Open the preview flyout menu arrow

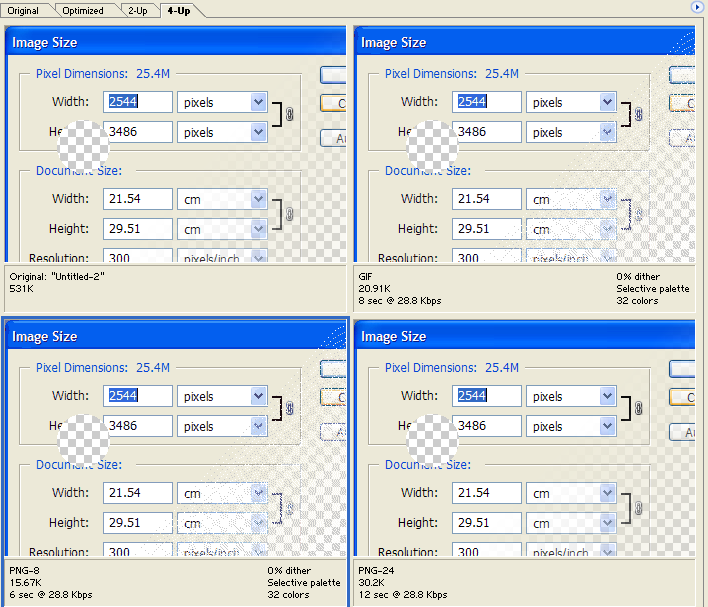(697, 7)
